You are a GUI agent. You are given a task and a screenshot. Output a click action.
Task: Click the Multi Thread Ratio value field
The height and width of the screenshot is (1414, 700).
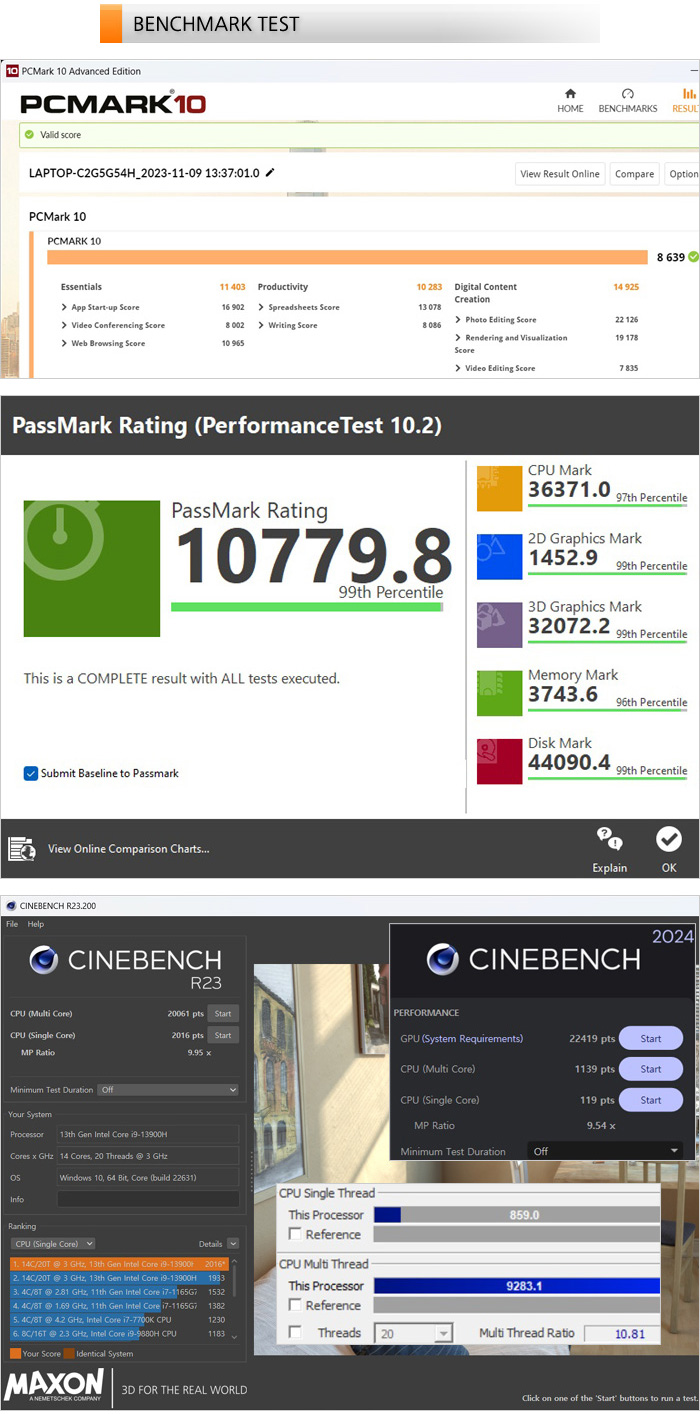point(622,1333)
